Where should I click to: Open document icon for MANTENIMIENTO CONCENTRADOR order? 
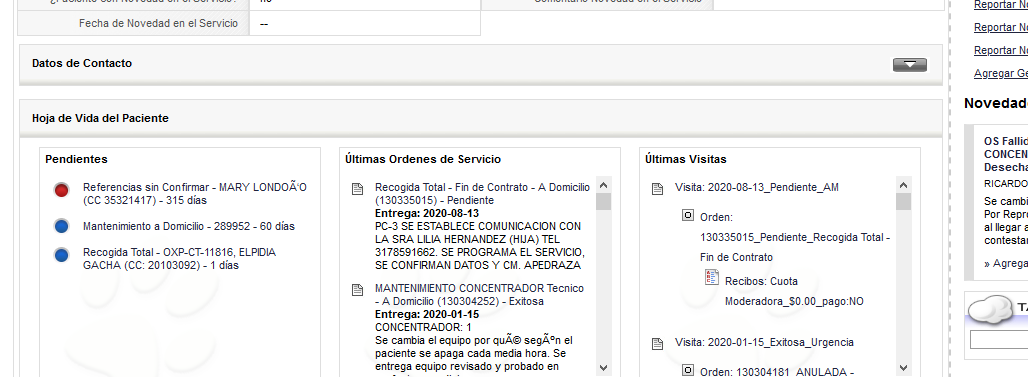(x=358, y=290)
